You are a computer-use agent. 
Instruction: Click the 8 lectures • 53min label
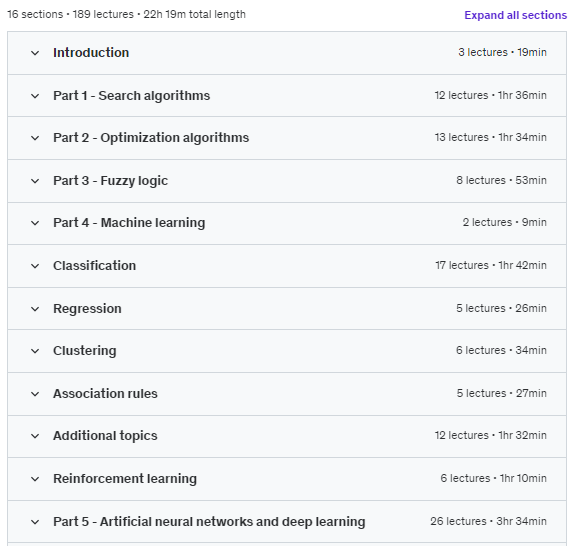[x=501, y=180]
